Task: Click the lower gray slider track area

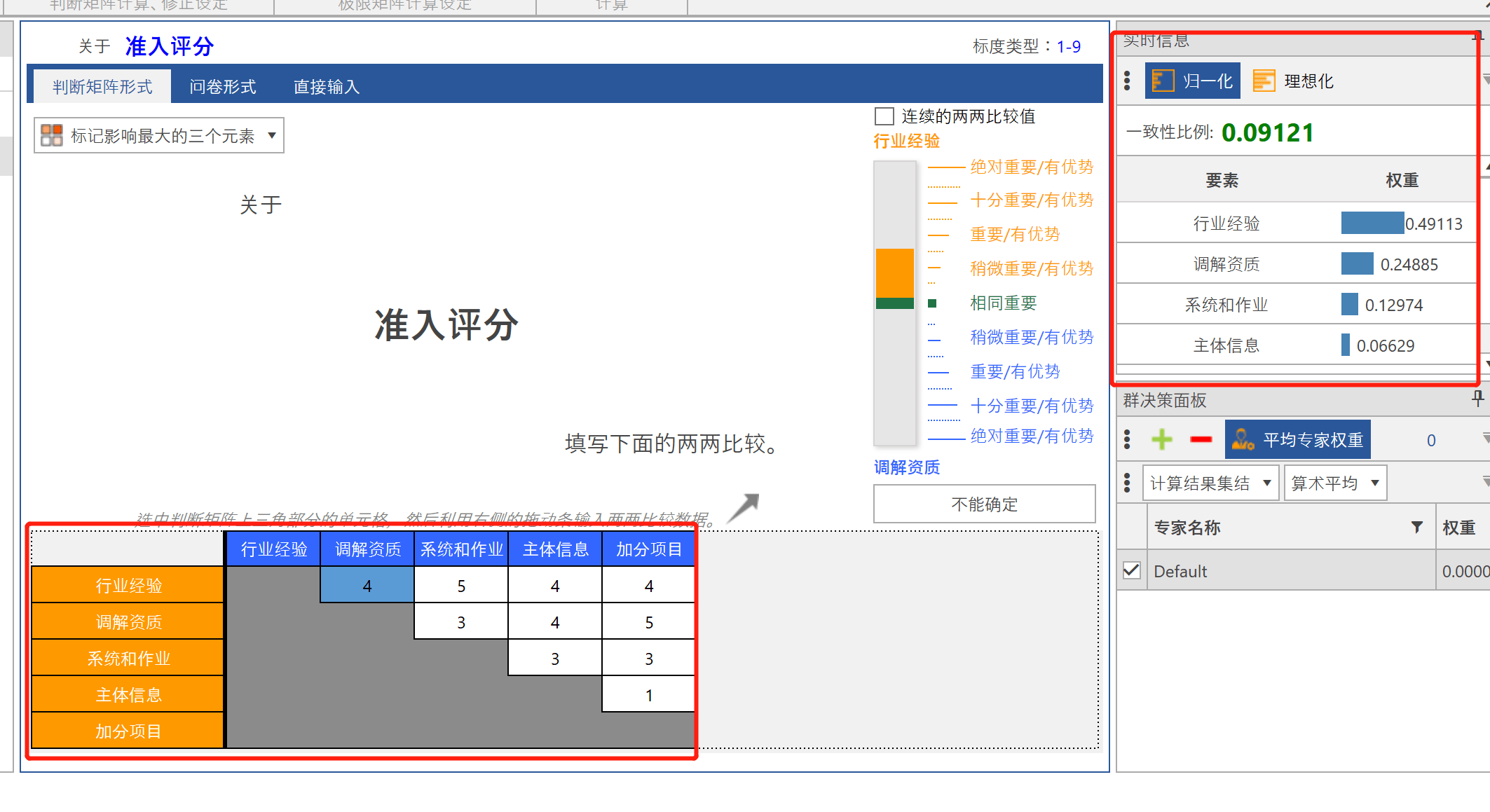Action: coord(895,376)
